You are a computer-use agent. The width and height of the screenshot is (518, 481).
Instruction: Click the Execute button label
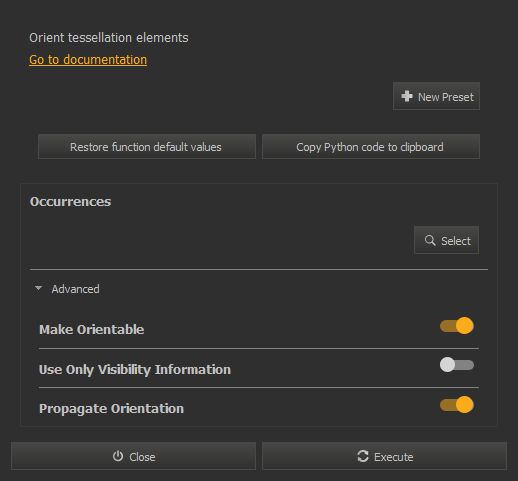point(394,457)
